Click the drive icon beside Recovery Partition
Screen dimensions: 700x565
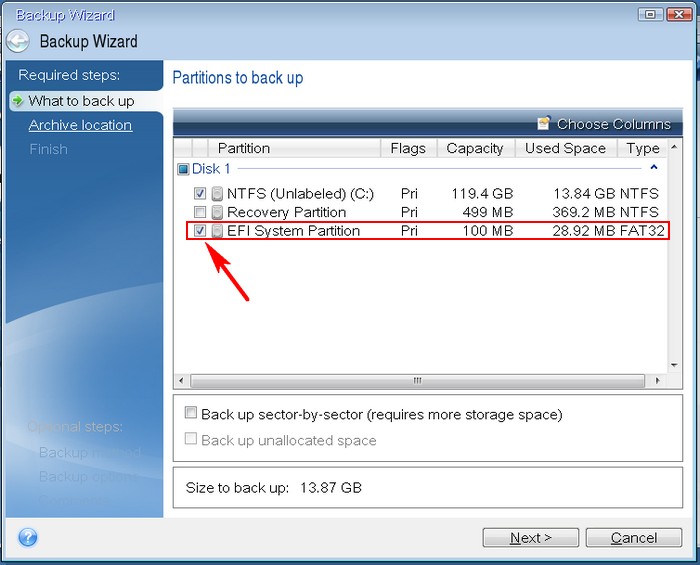(x=217, y=212)
